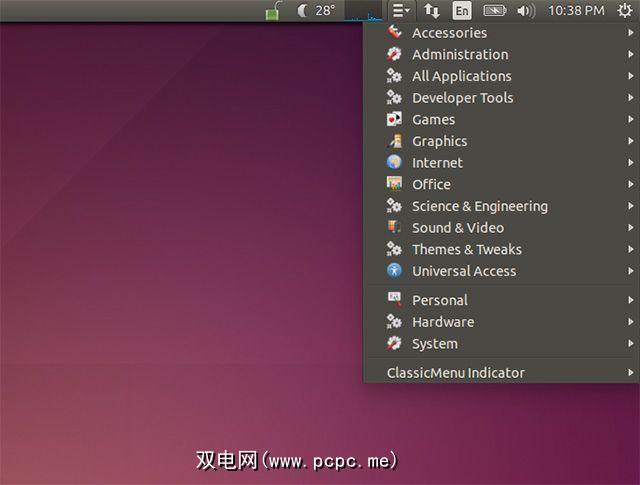Open the Administration menu entry
640x485 pixels.
(501, 54)
